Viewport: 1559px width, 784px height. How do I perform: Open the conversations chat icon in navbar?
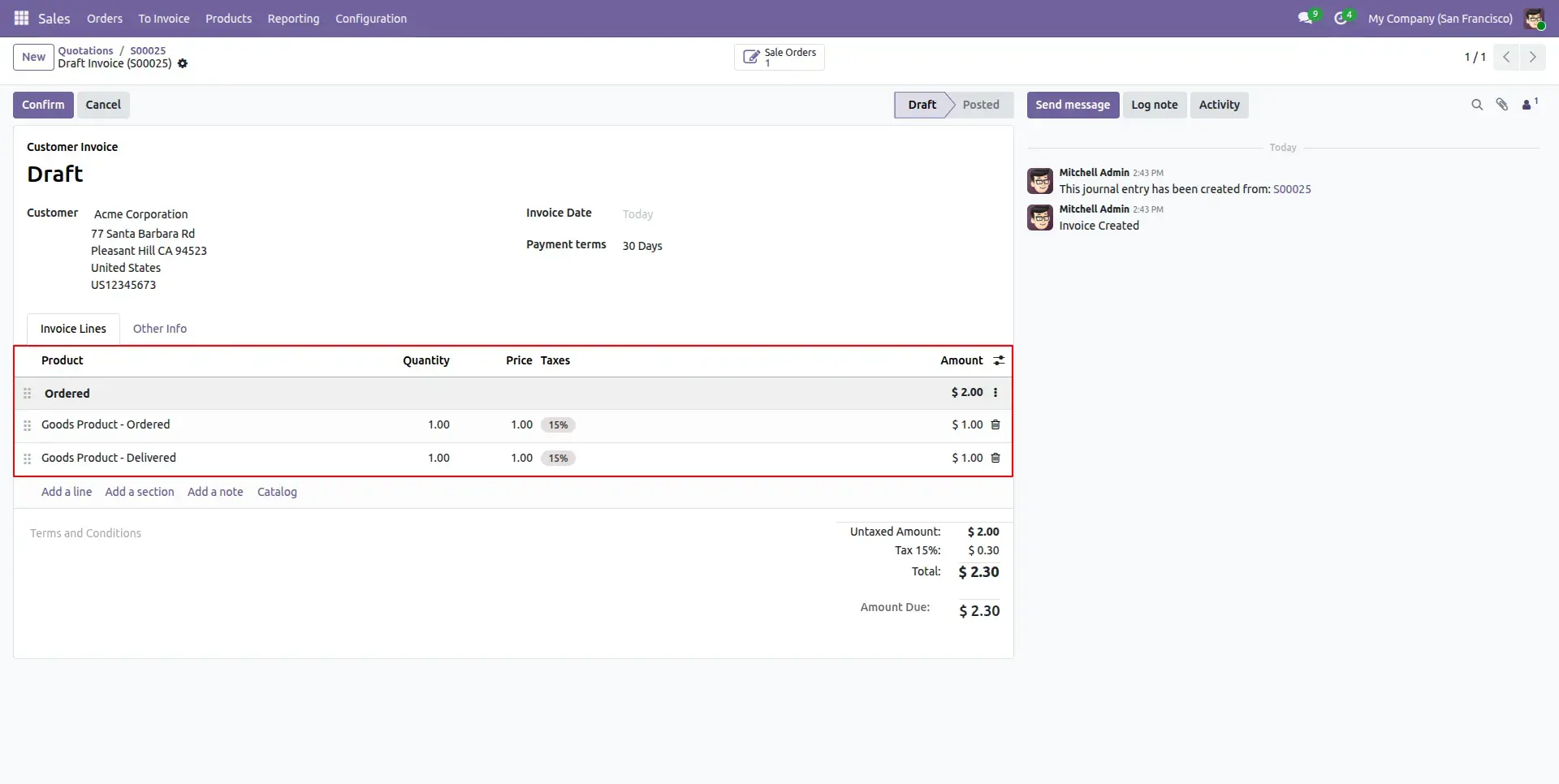tap(1305, 18)
